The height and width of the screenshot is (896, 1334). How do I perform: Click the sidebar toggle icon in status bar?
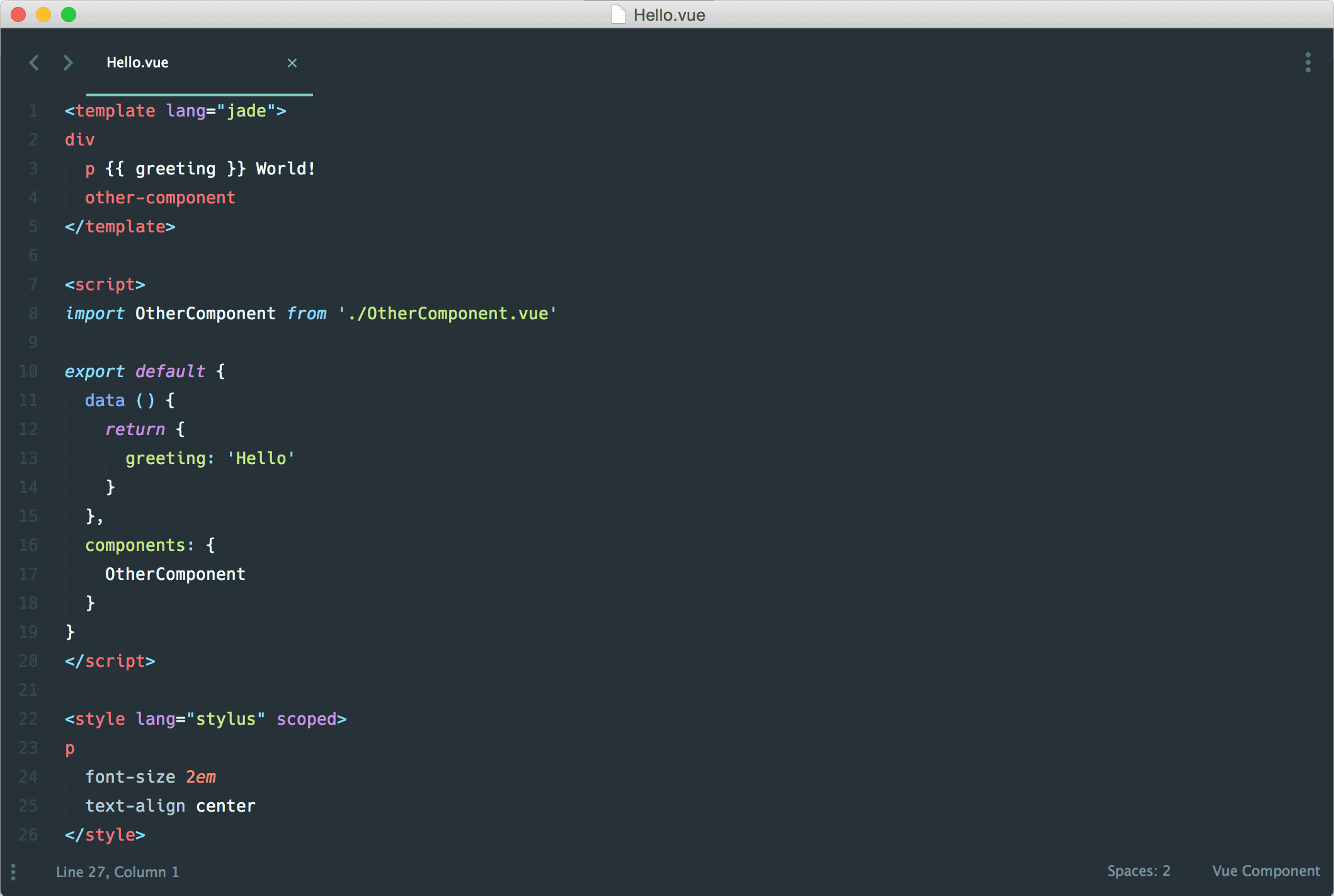click(13, 872)
